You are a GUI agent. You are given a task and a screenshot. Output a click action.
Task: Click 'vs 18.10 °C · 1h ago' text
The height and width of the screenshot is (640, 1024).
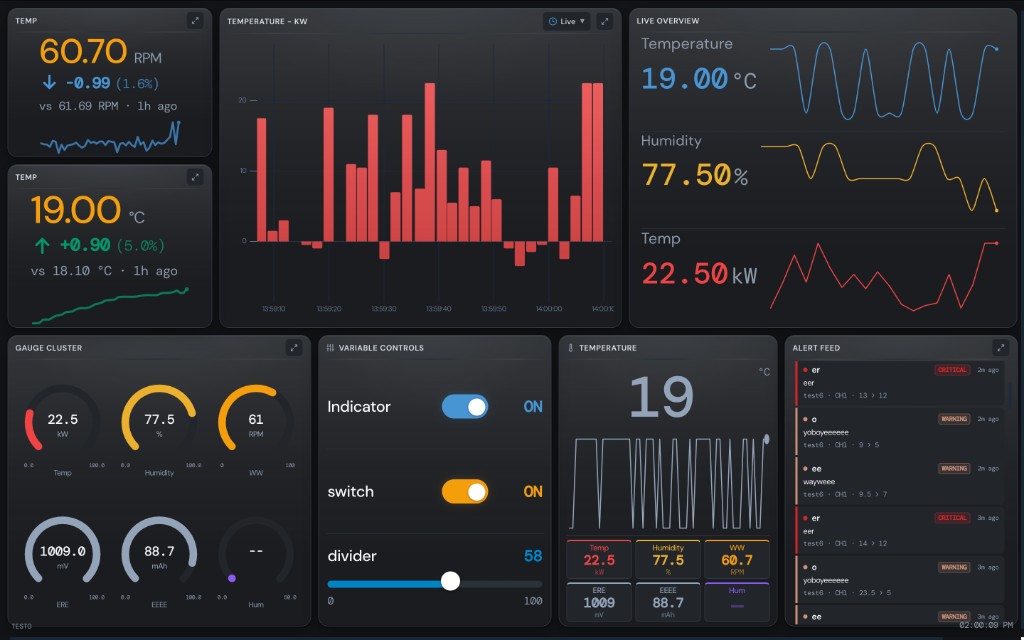[x=104, y=271]
